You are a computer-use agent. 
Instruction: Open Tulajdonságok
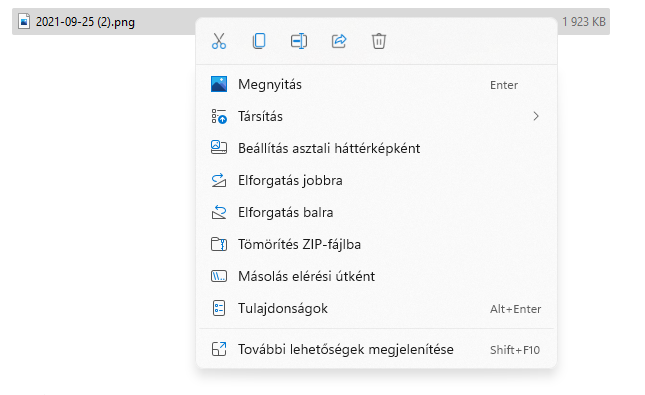pyautogui.click(x=376, y=308)
